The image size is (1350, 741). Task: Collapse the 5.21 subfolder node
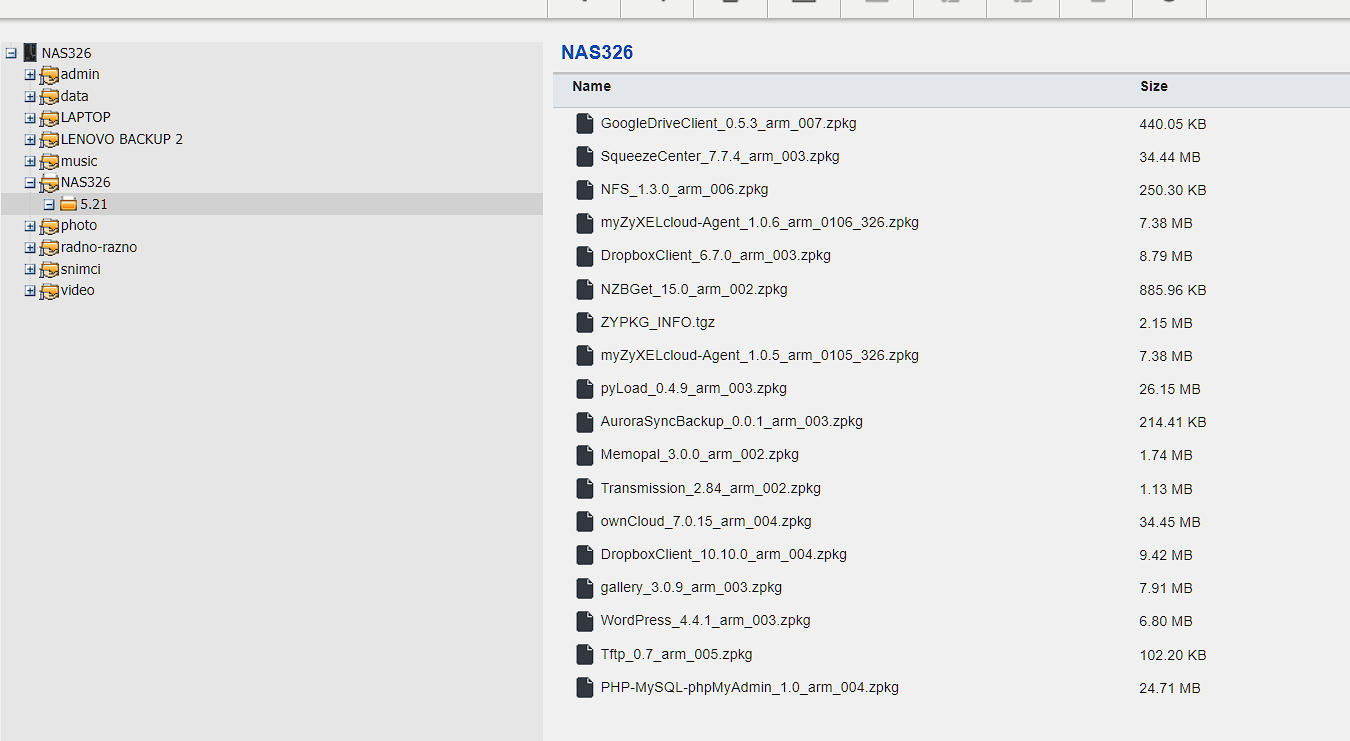(x=49, y=204)
